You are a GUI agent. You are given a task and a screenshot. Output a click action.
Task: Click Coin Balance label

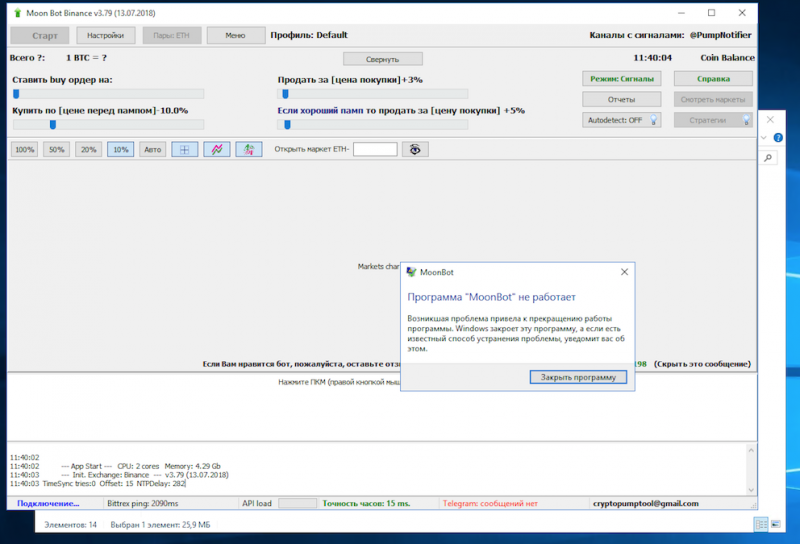click(727, 58)
